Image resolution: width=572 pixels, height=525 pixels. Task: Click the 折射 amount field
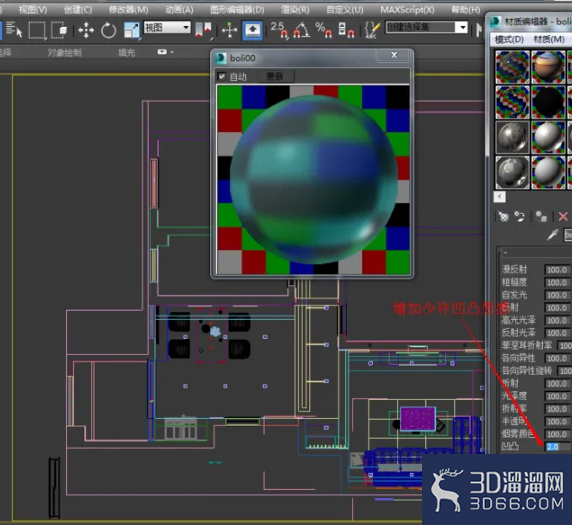click(557, 384)
